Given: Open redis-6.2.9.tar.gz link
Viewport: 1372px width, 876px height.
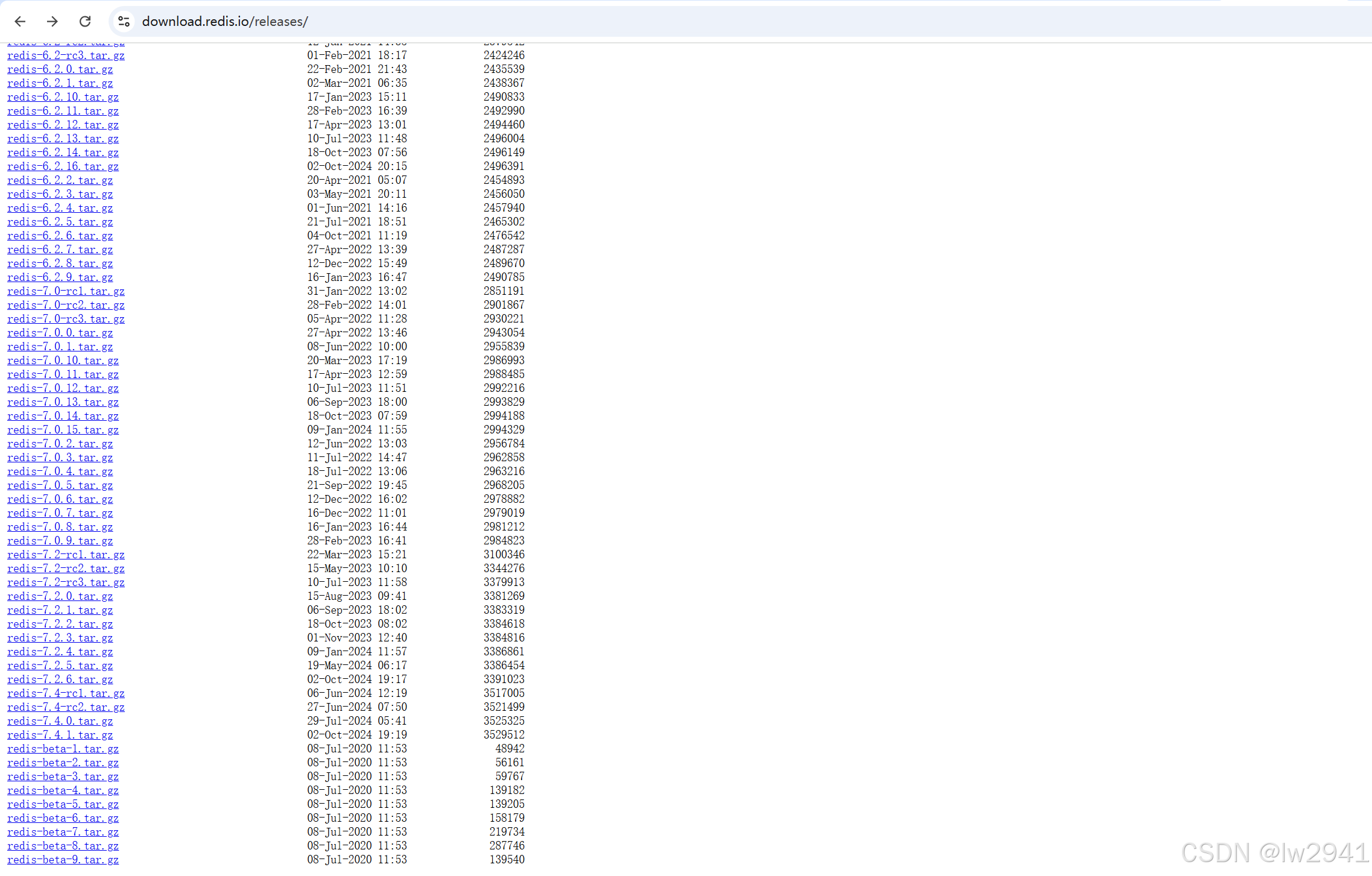Looking at the screenshot, I should tap(60, 277).
